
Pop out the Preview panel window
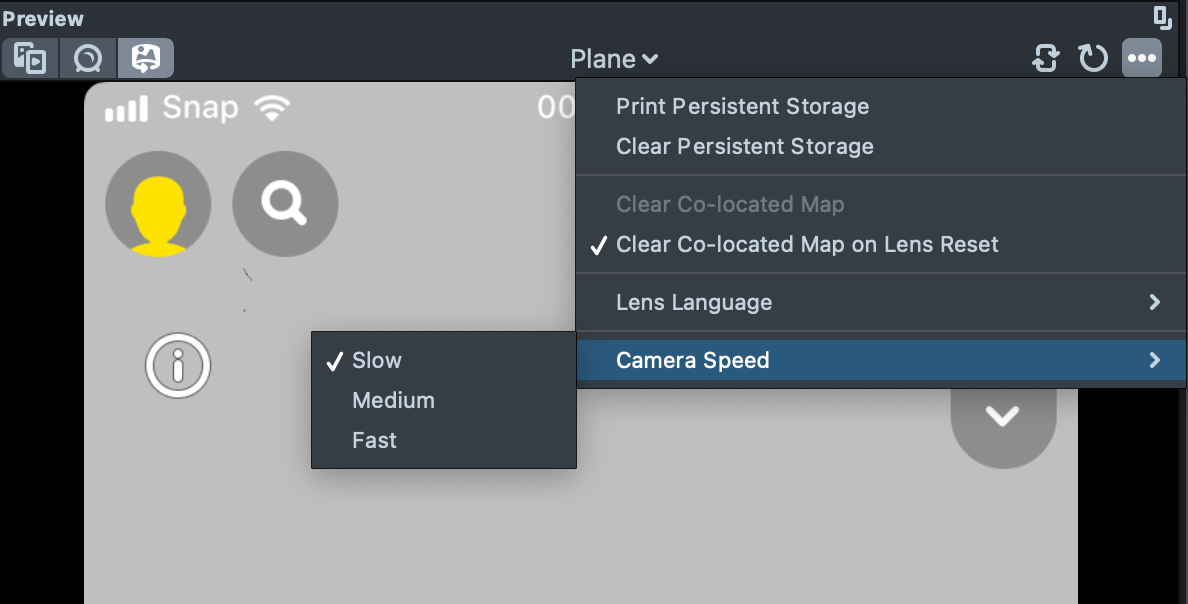pyautogui.click(x=1162, y=17)
